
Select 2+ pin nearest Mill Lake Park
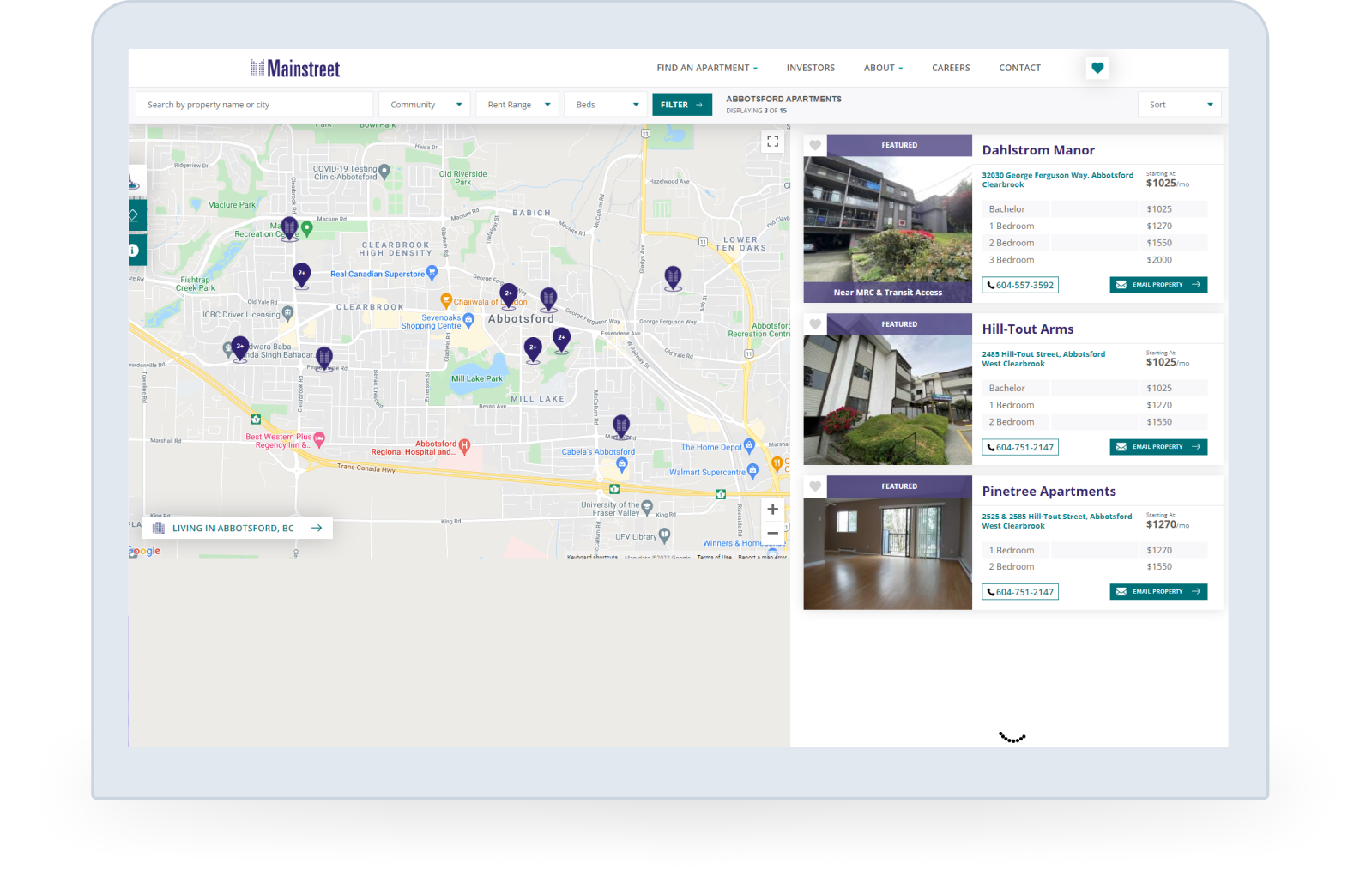click(533, 349)
